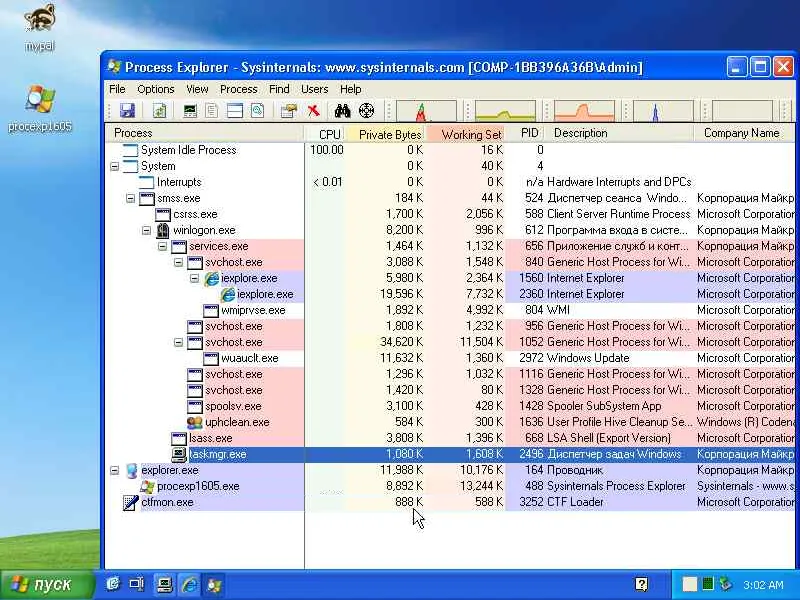Collapse the svchost.exe PID 1052 node
800x600 pixels.
(x=178, y=342)
